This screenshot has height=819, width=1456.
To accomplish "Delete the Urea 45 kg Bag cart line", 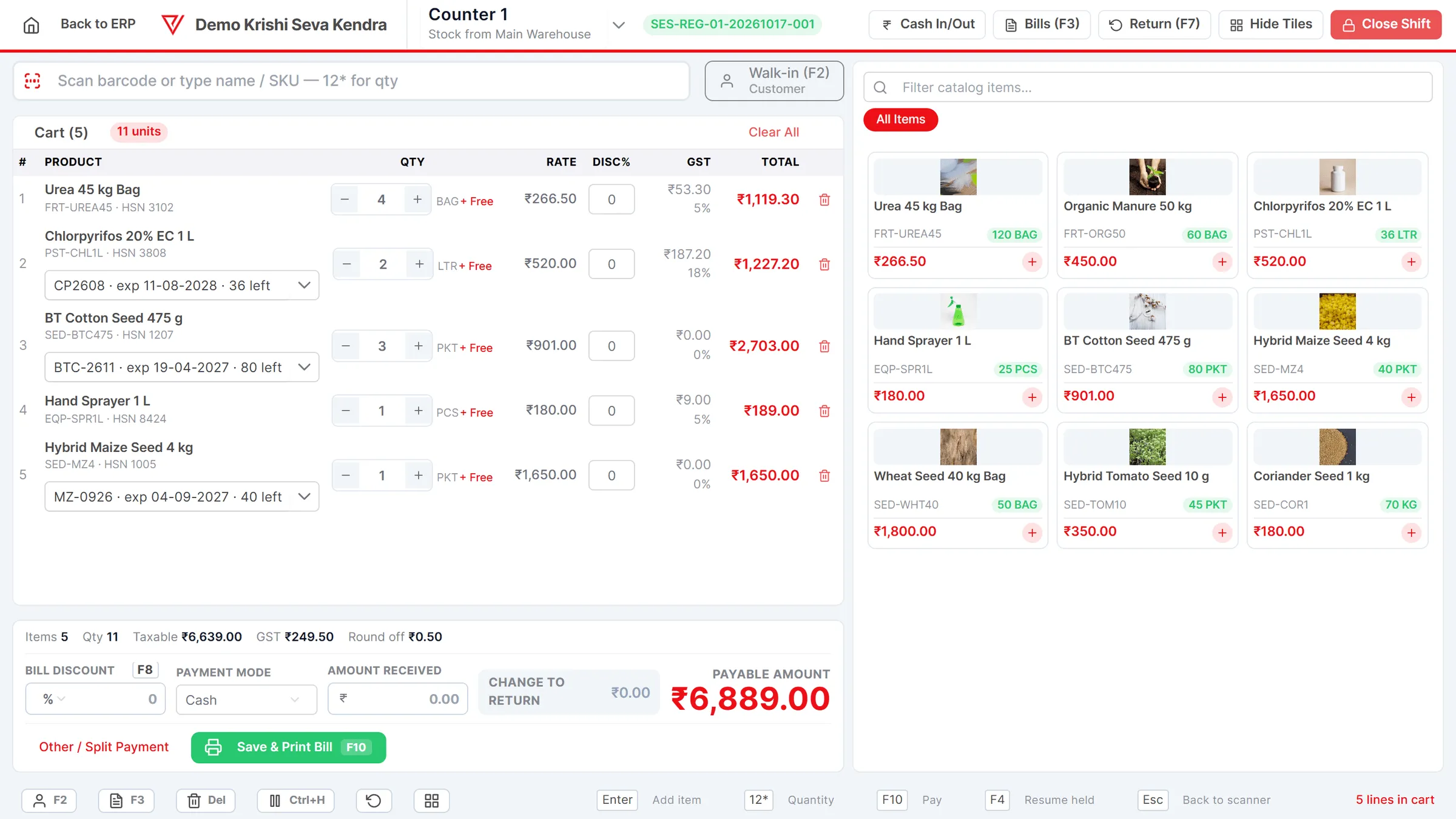I will 824,200.
